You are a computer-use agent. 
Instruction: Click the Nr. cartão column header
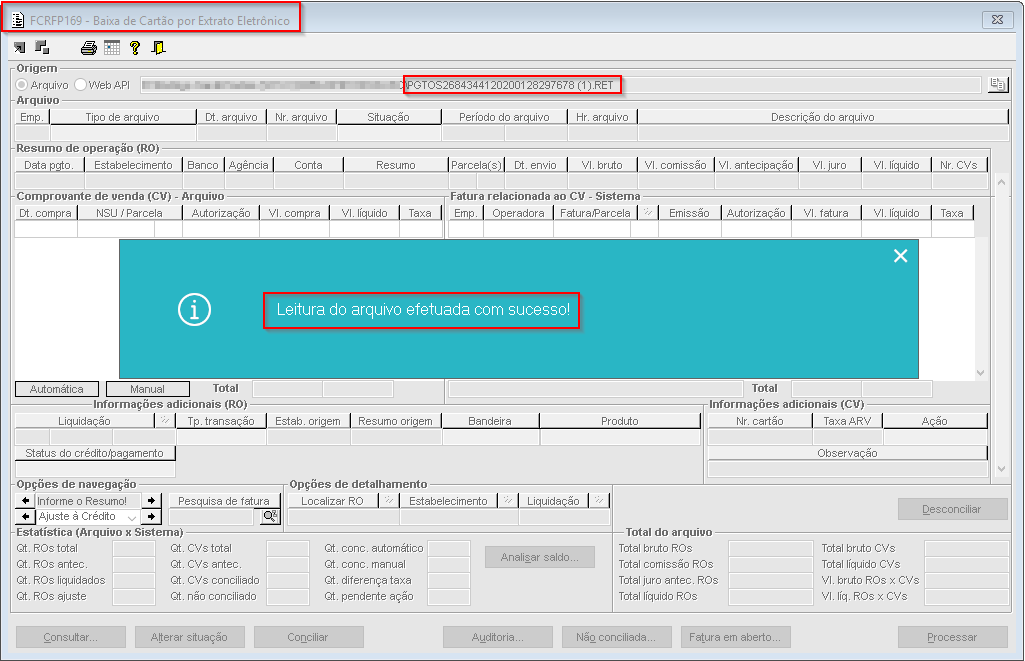point(760,421)
